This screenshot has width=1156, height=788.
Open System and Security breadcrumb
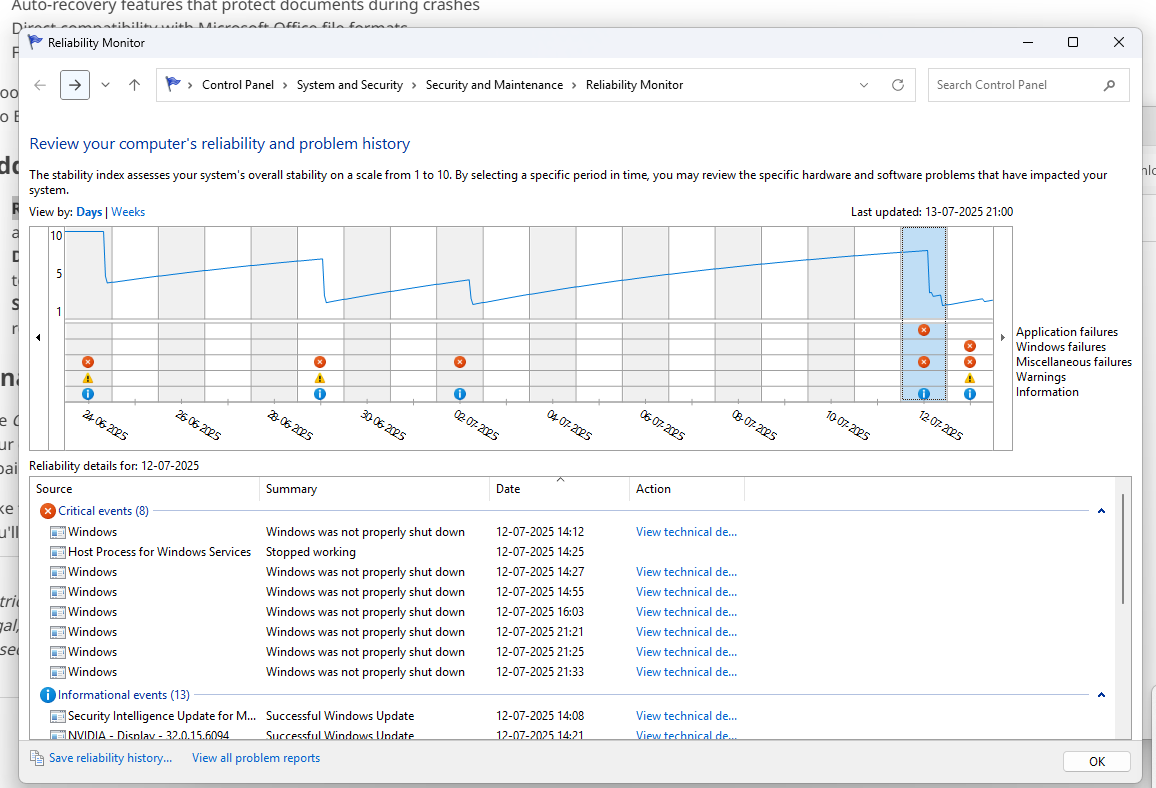(349, 85)
